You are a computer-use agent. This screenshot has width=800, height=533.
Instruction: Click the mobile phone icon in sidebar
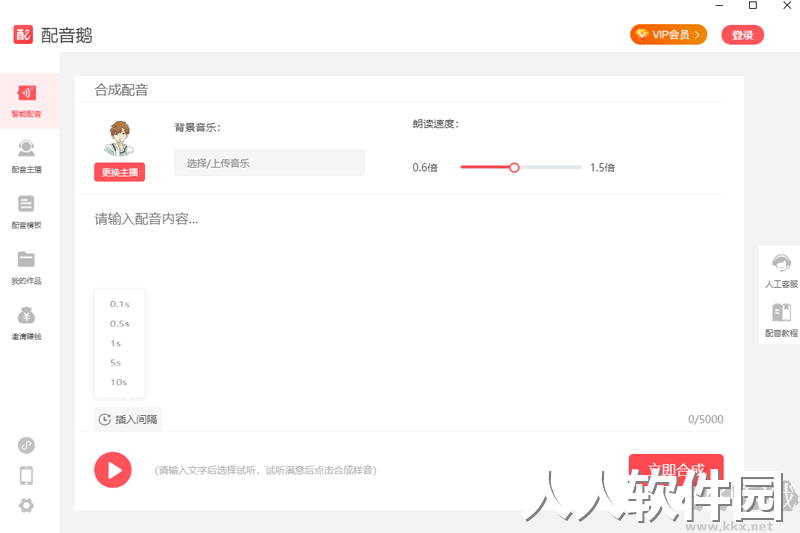[27, 475]
